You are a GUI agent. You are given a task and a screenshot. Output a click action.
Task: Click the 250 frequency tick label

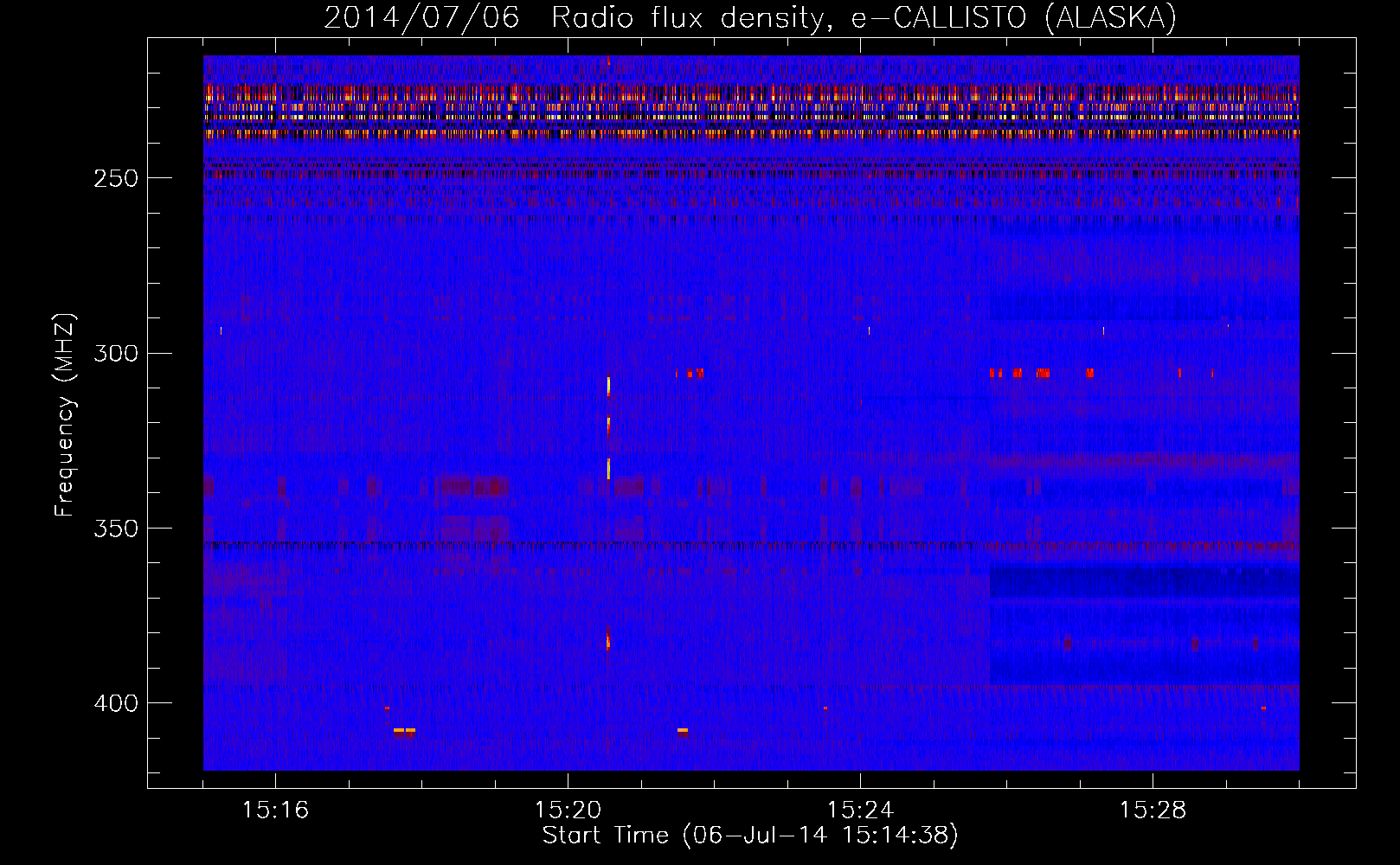click(x=116, y=178)
